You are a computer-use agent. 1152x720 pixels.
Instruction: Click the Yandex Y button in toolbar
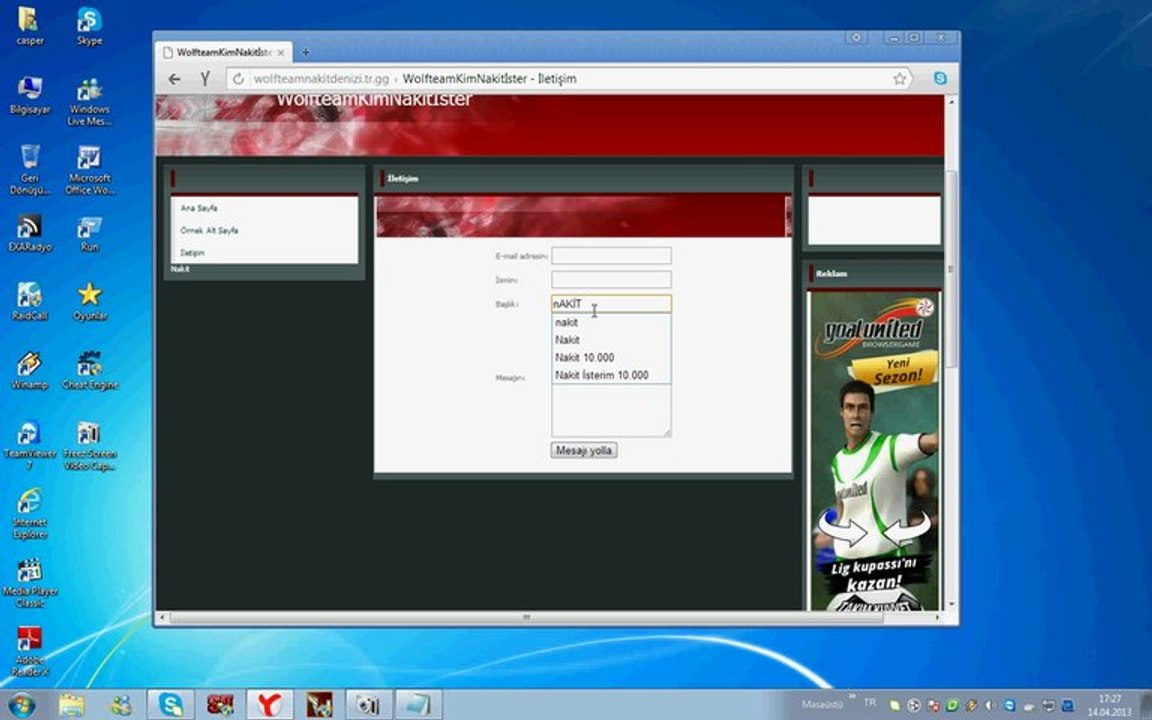[x=205, y=78]
